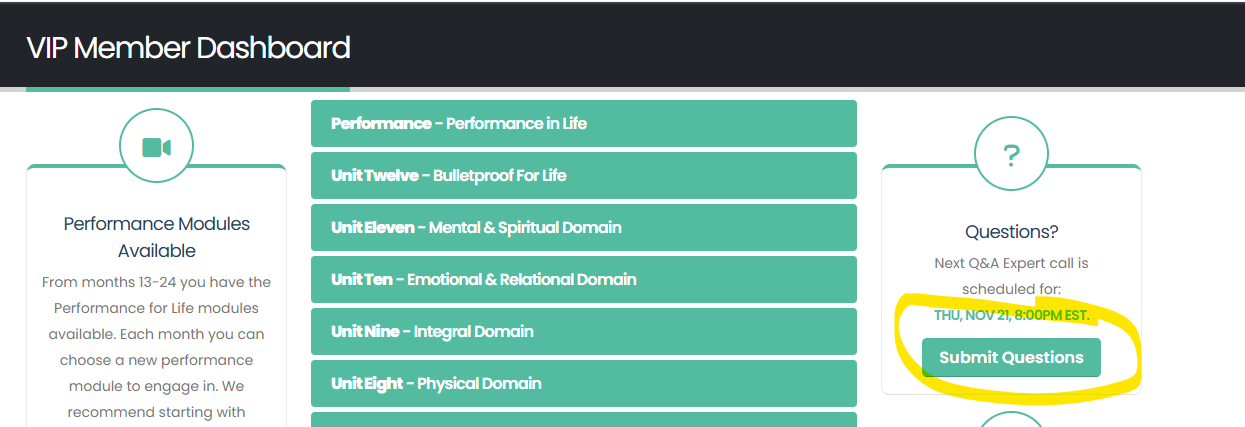Expand Performance in Life module
This screenshot has width=1245, height=427.
click(x=583, y=124)
